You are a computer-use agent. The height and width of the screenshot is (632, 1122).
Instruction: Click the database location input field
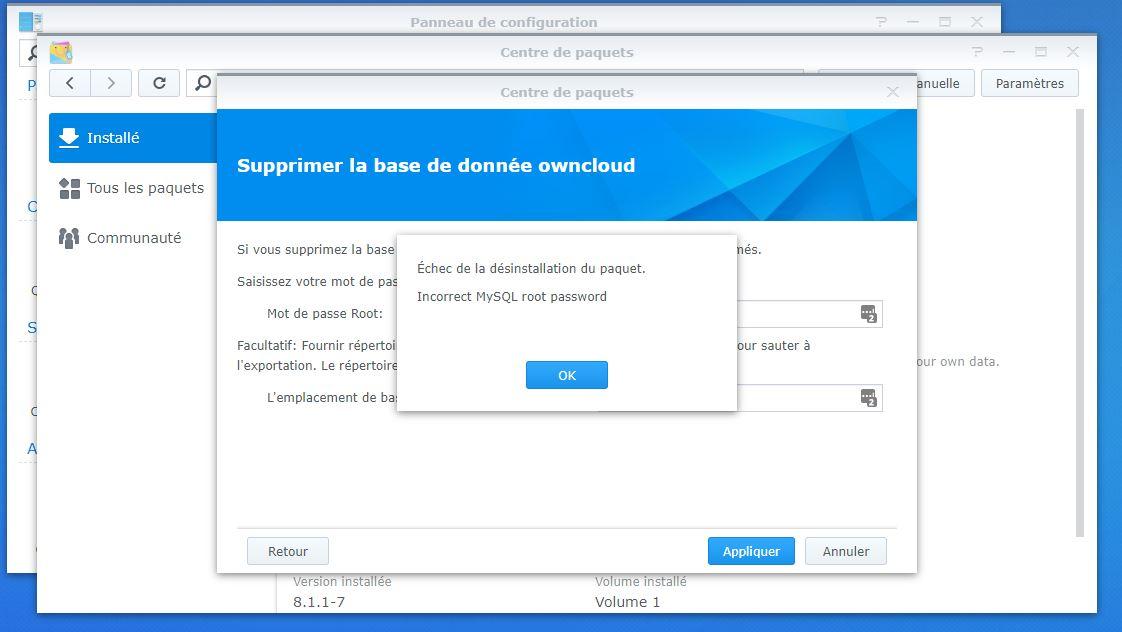coord(740,398)
